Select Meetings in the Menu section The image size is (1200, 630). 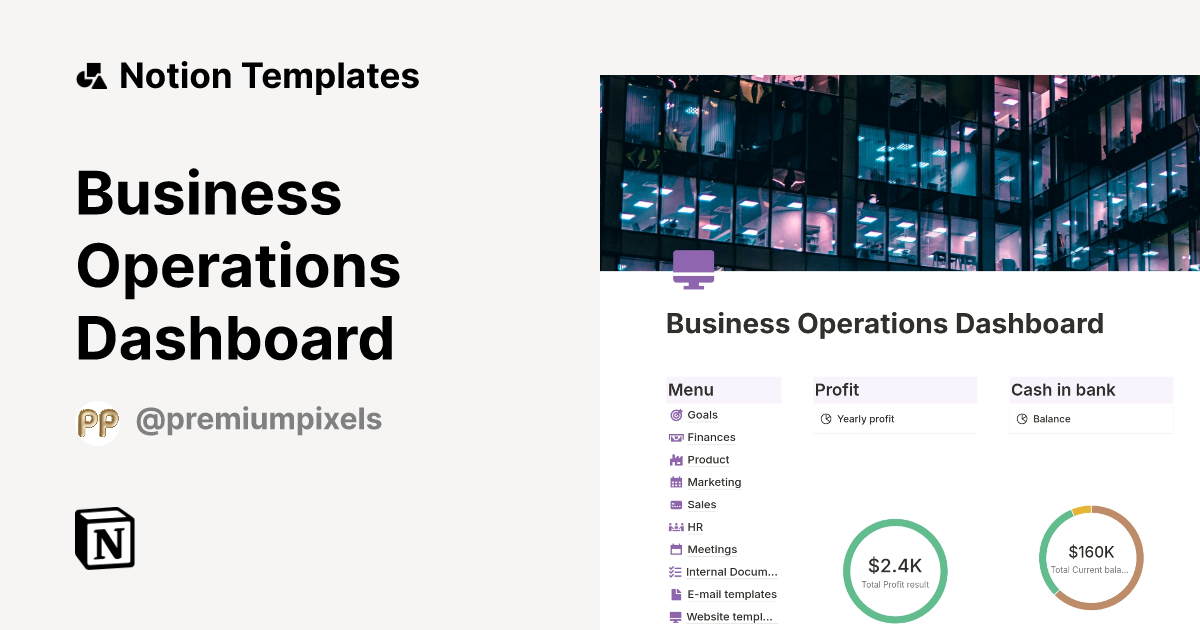pos(711,549)
